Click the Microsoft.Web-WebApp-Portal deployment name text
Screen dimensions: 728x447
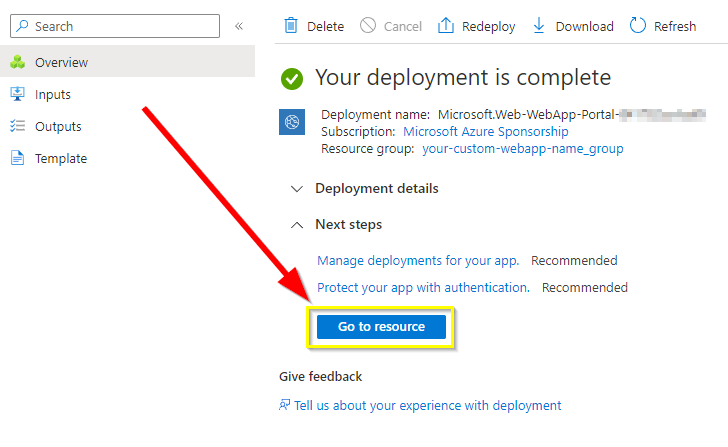click(x=572, y=114)
